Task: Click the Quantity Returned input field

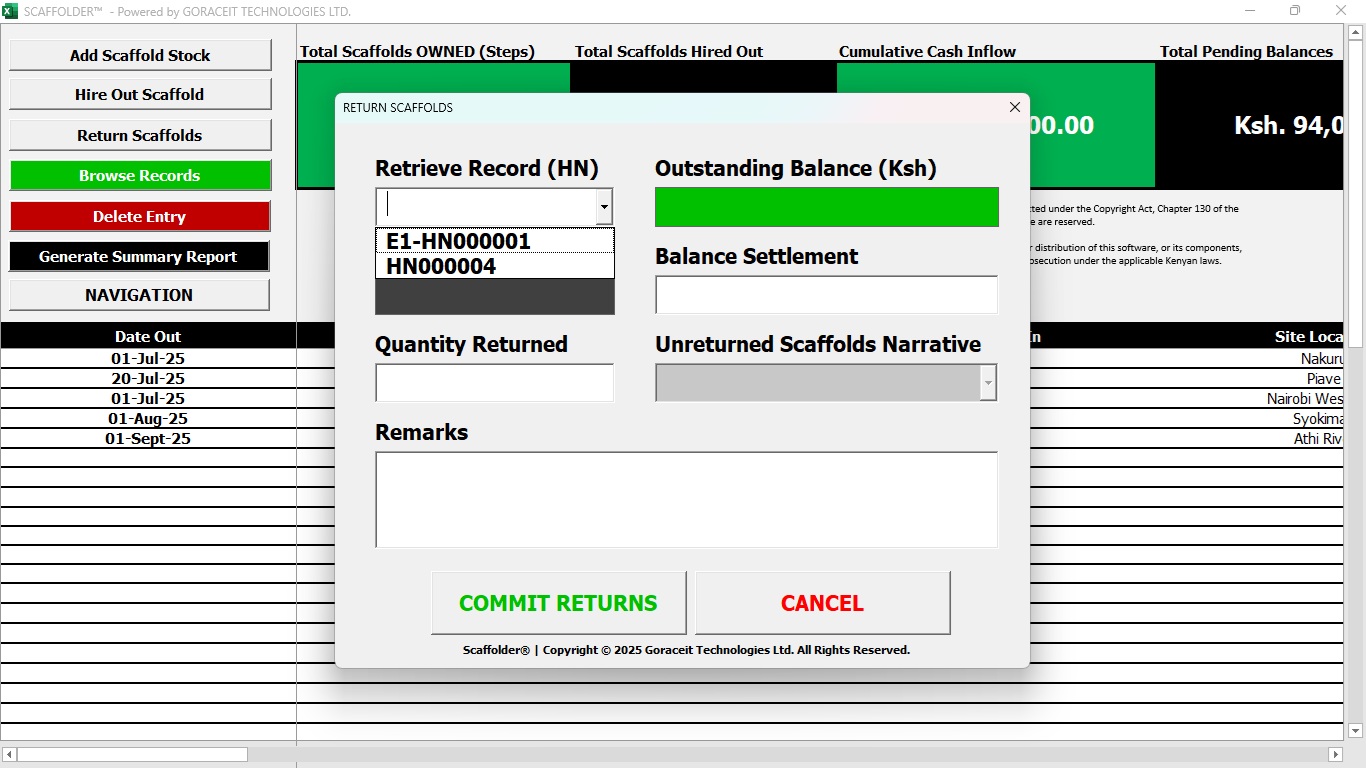Action: coord(494,383)
